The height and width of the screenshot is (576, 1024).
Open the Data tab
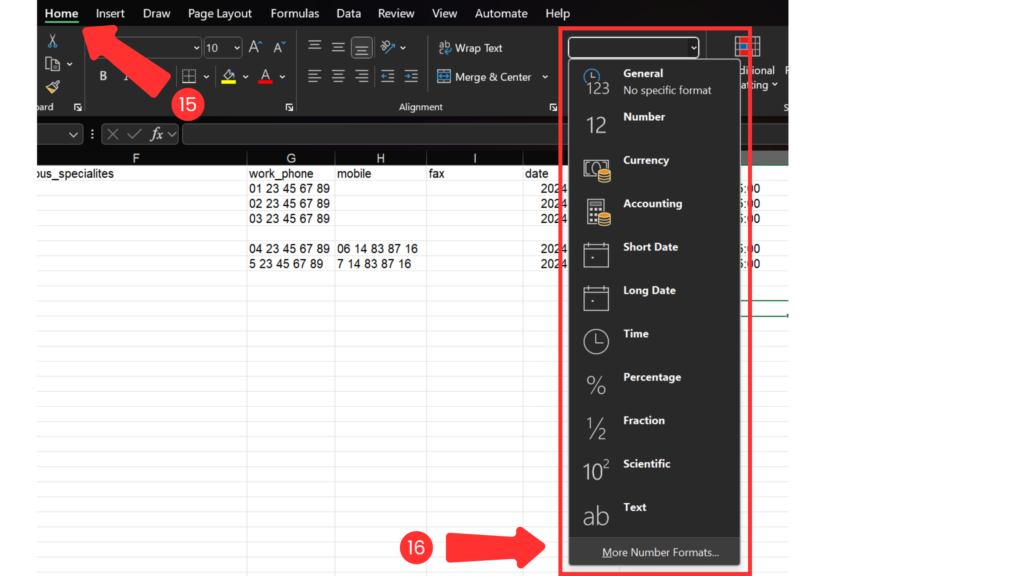(x=348, y=13)
